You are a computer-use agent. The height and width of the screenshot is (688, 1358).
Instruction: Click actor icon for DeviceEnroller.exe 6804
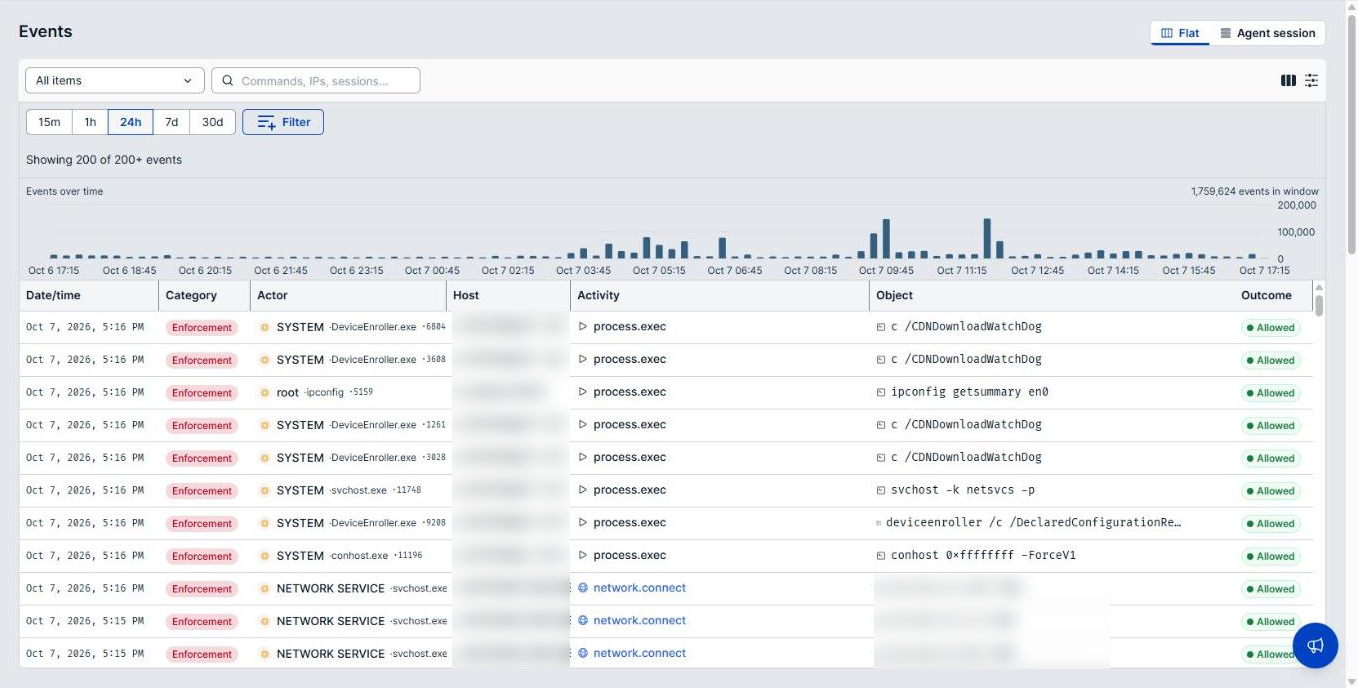(x=265, y=327)
